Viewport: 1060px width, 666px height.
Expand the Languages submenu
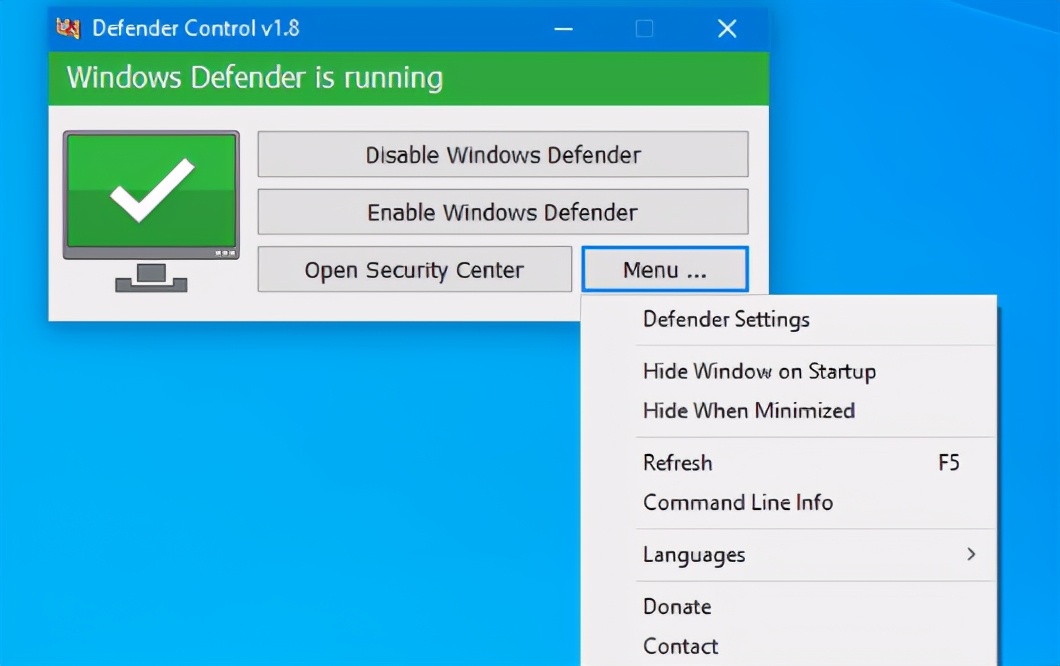pyautogui.click(x=789, y=554)
